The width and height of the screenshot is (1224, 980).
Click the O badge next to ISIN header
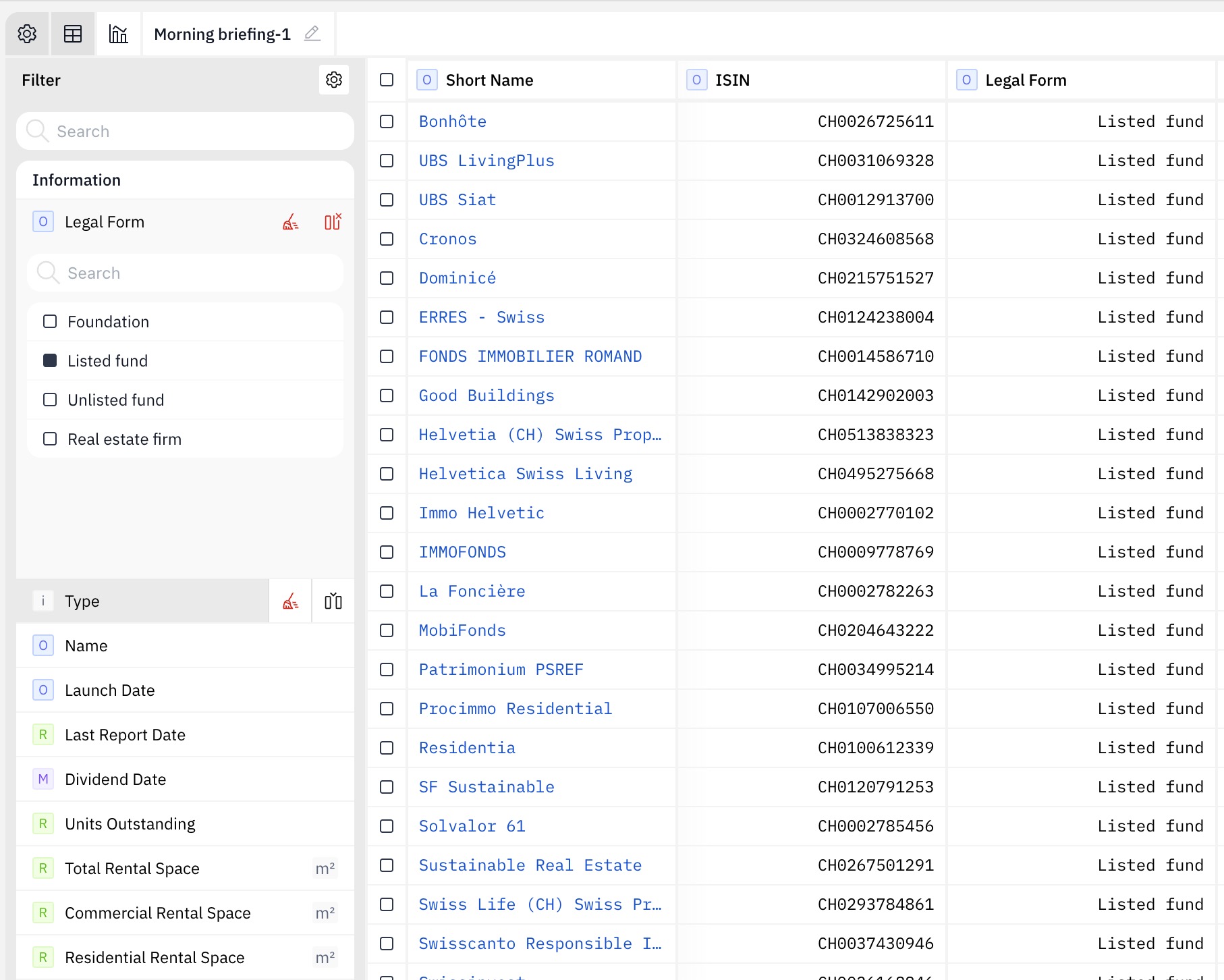[697, 80]
